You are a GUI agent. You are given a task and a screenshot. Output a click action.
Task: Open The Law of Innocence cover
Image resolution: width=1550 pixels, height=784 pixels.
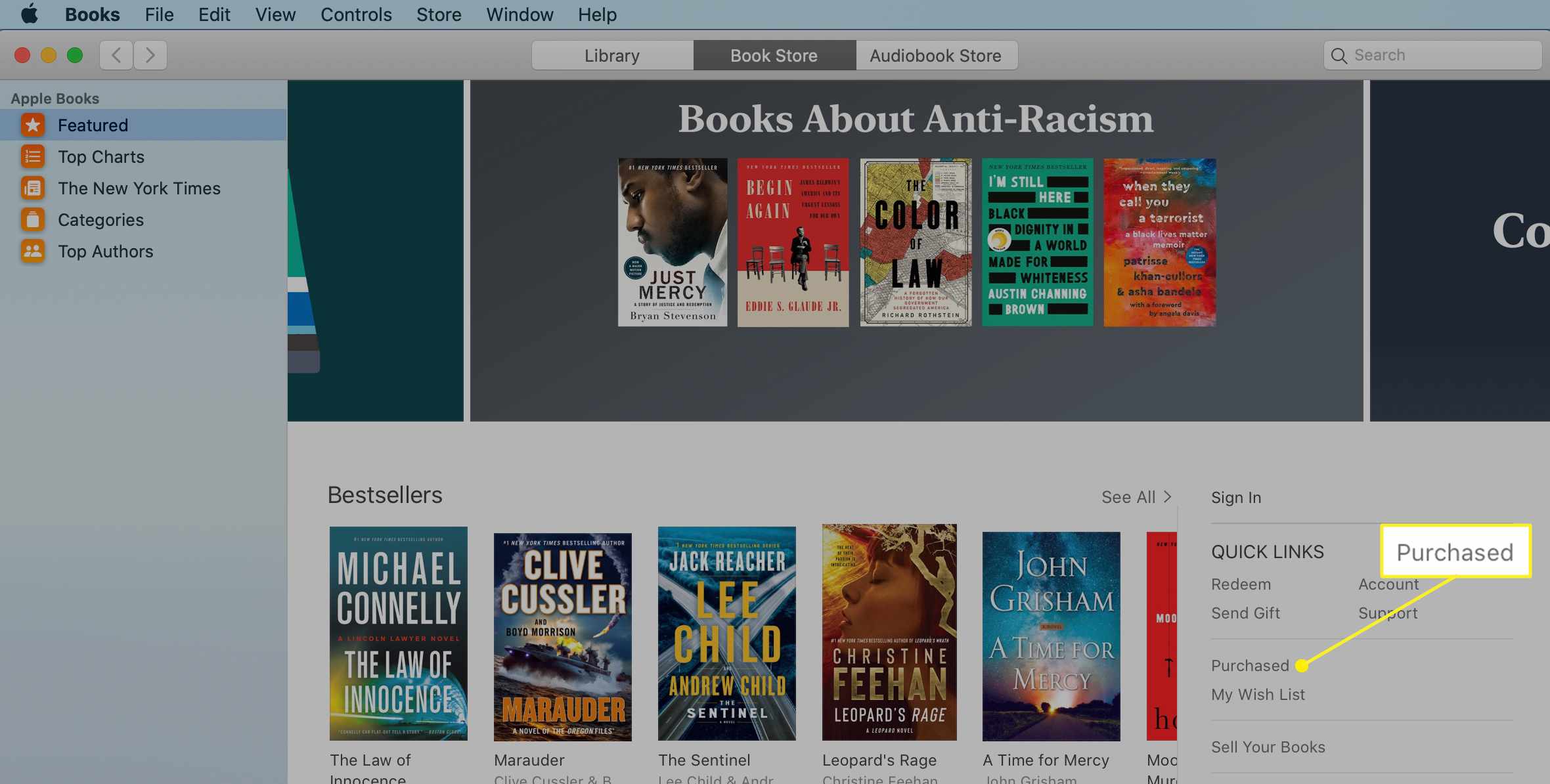tap(399, 634)
